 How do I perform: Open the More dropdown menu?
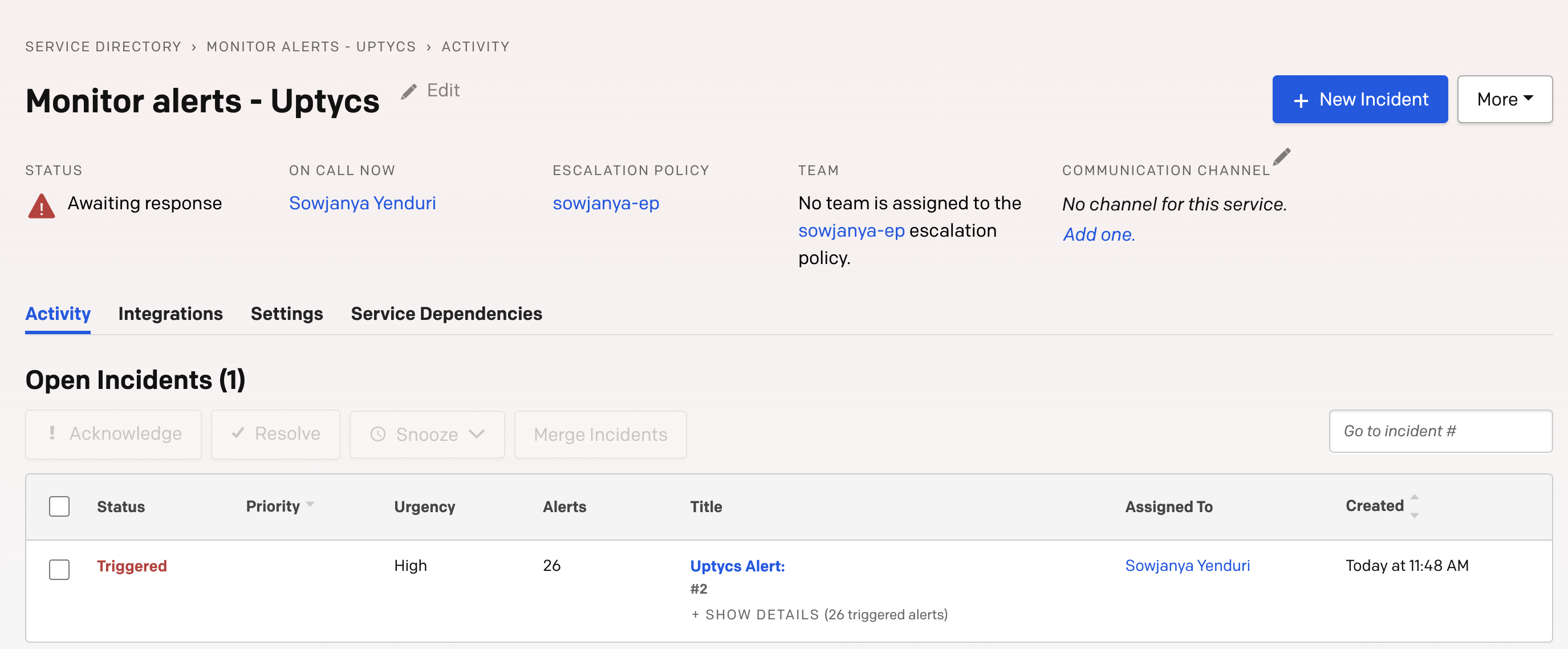(x=1504, y=99)
